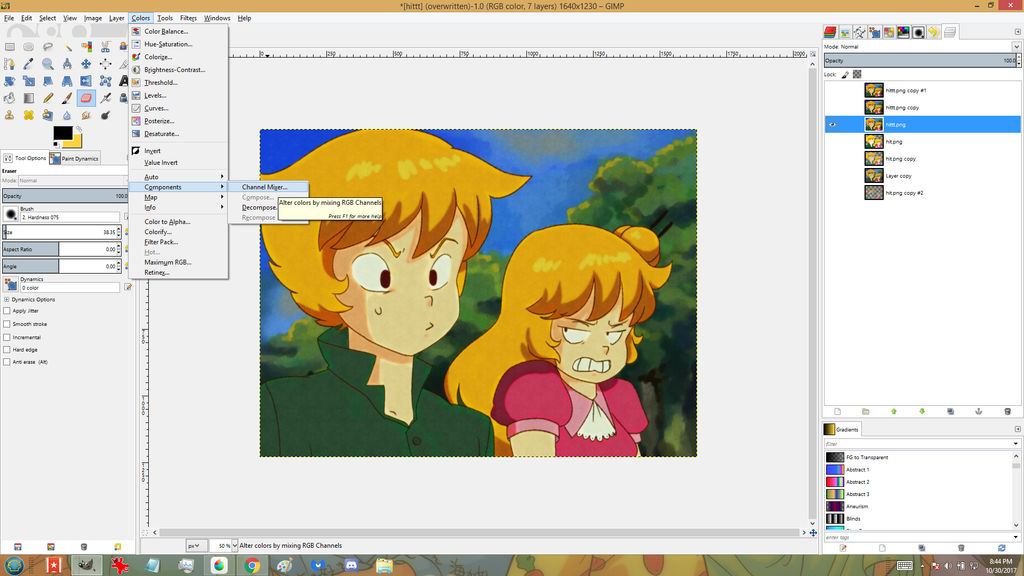Click the anchor layer icon
The image size is (1024, 576).
pos(979,411)
